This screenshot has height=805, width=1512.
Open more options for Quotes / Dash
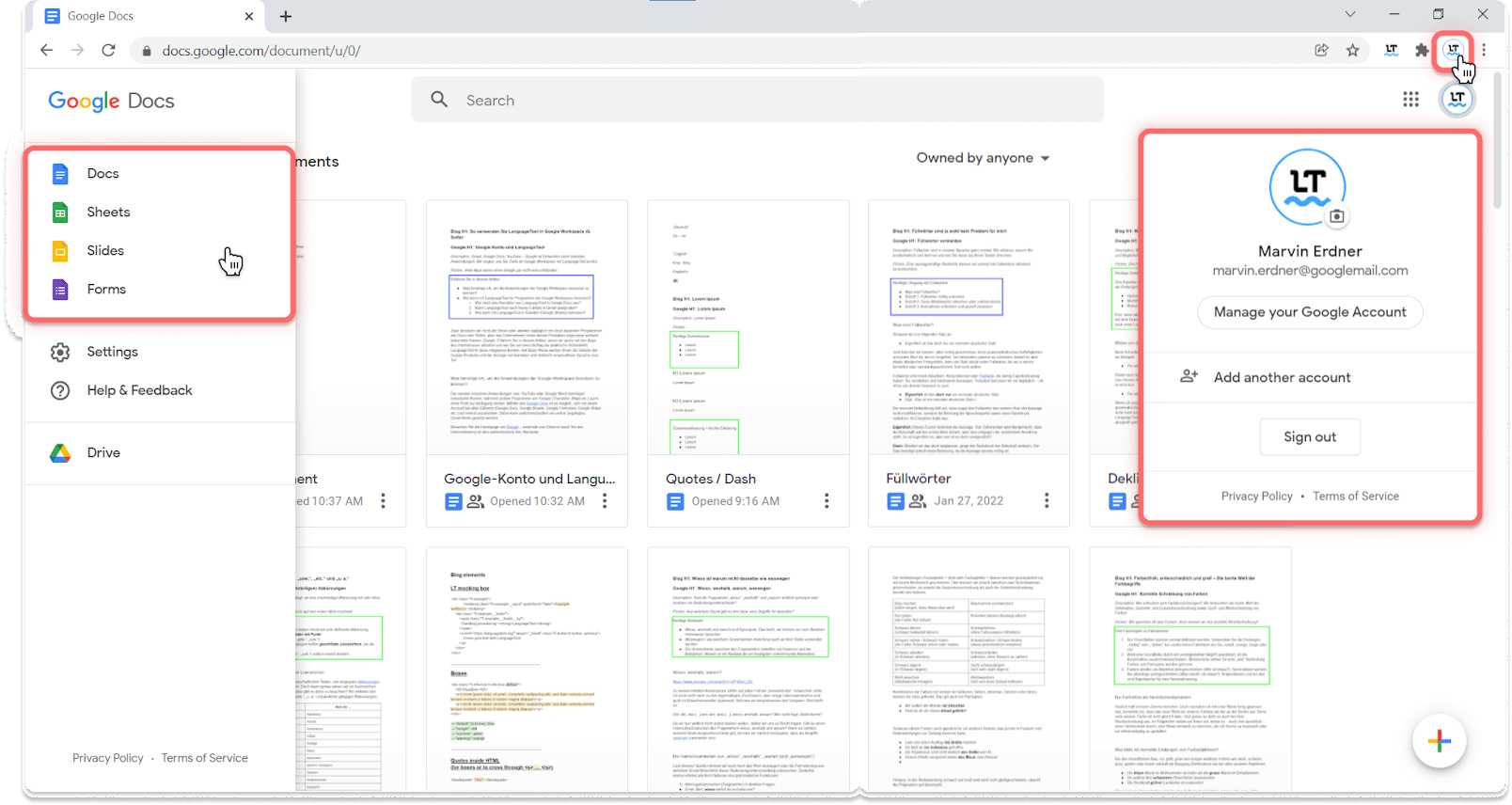tap(827, 501)
